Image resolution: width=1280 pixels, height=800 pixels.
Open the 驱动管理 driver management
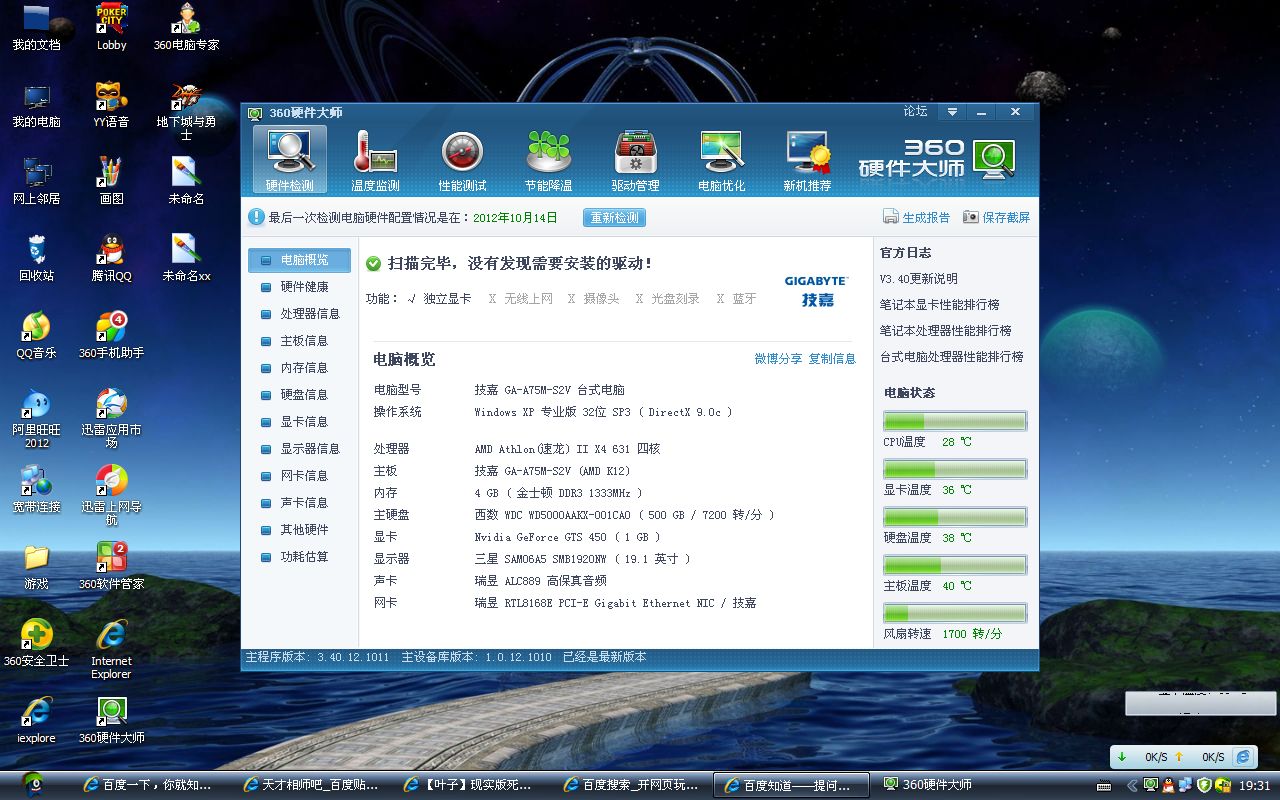(635, 159)
